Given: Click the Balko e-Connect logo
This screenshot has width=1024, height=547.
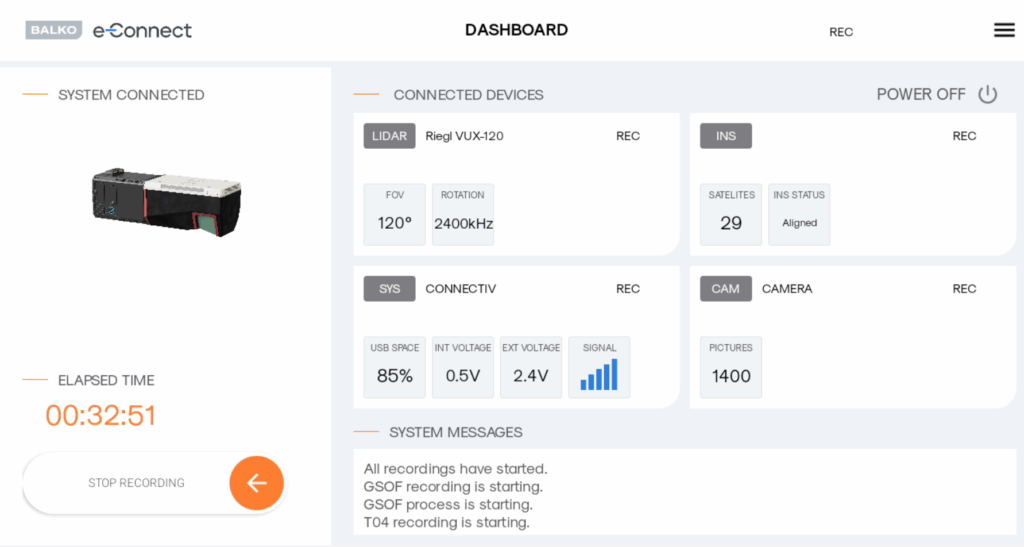Looking at the screenshot, I should pyautogui.click(x=108, y=30).
